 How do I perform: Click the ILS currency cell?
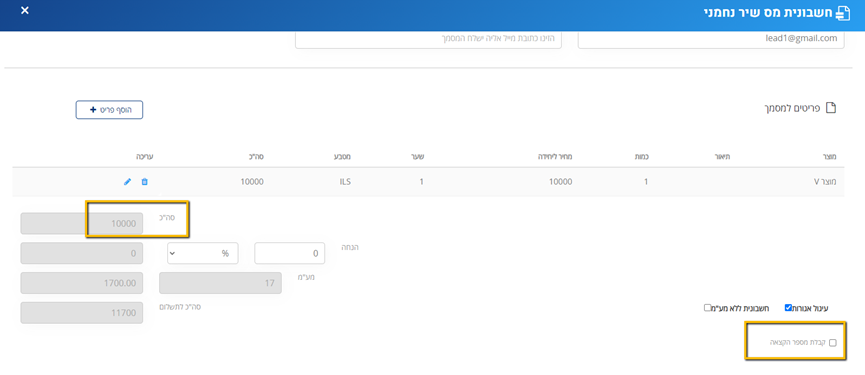(x=345, y=181)
